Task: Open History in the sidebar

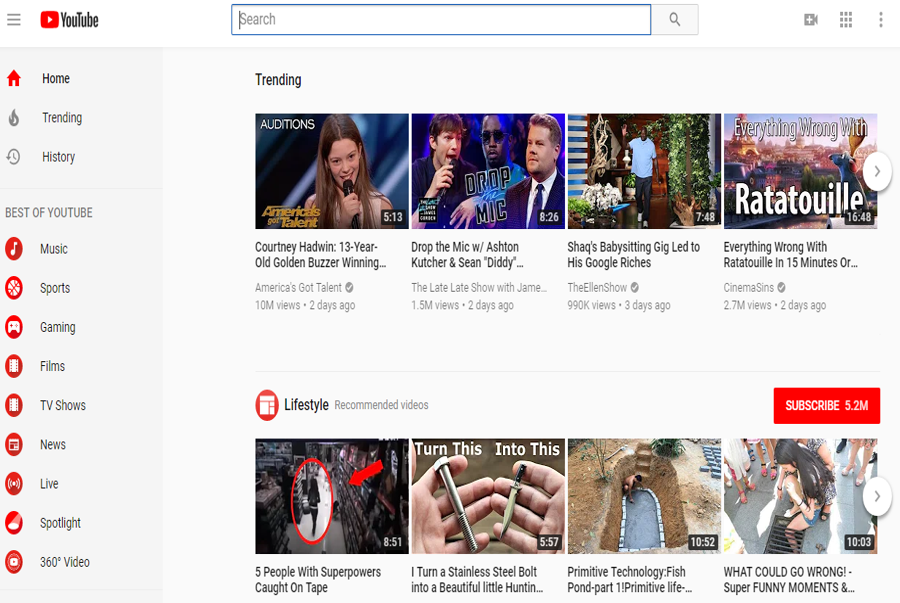Action: click(x=59, y=157)
